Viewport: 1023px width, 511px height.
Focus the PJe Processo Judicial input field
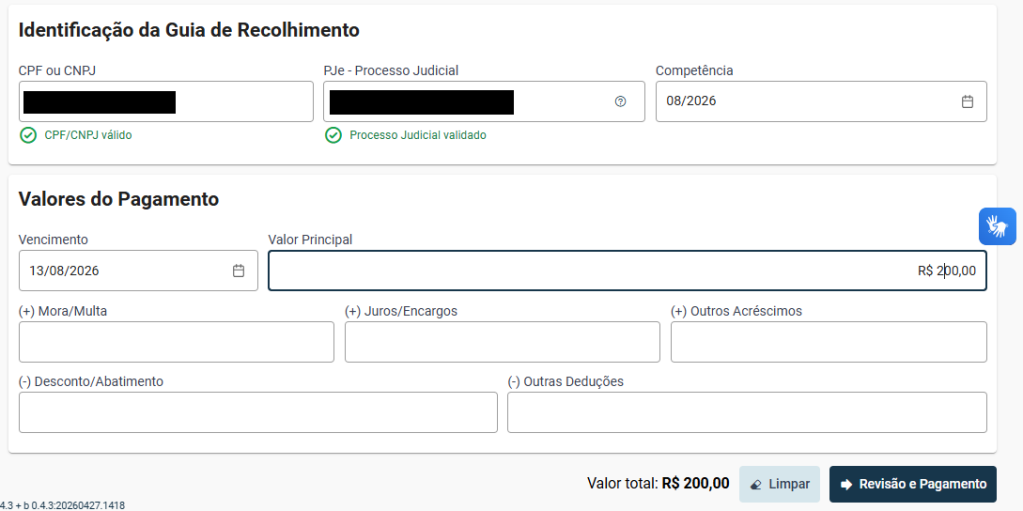click(x=484, y=102)
